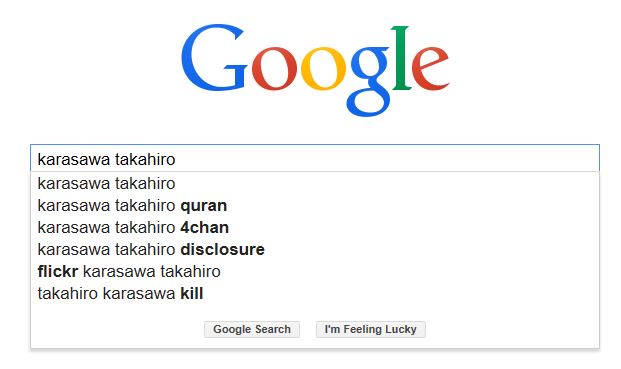Choose the 'flickr karasawa takahiro' suggestion
The width and height of the screenshot is (621, 369).
[315, 272]
